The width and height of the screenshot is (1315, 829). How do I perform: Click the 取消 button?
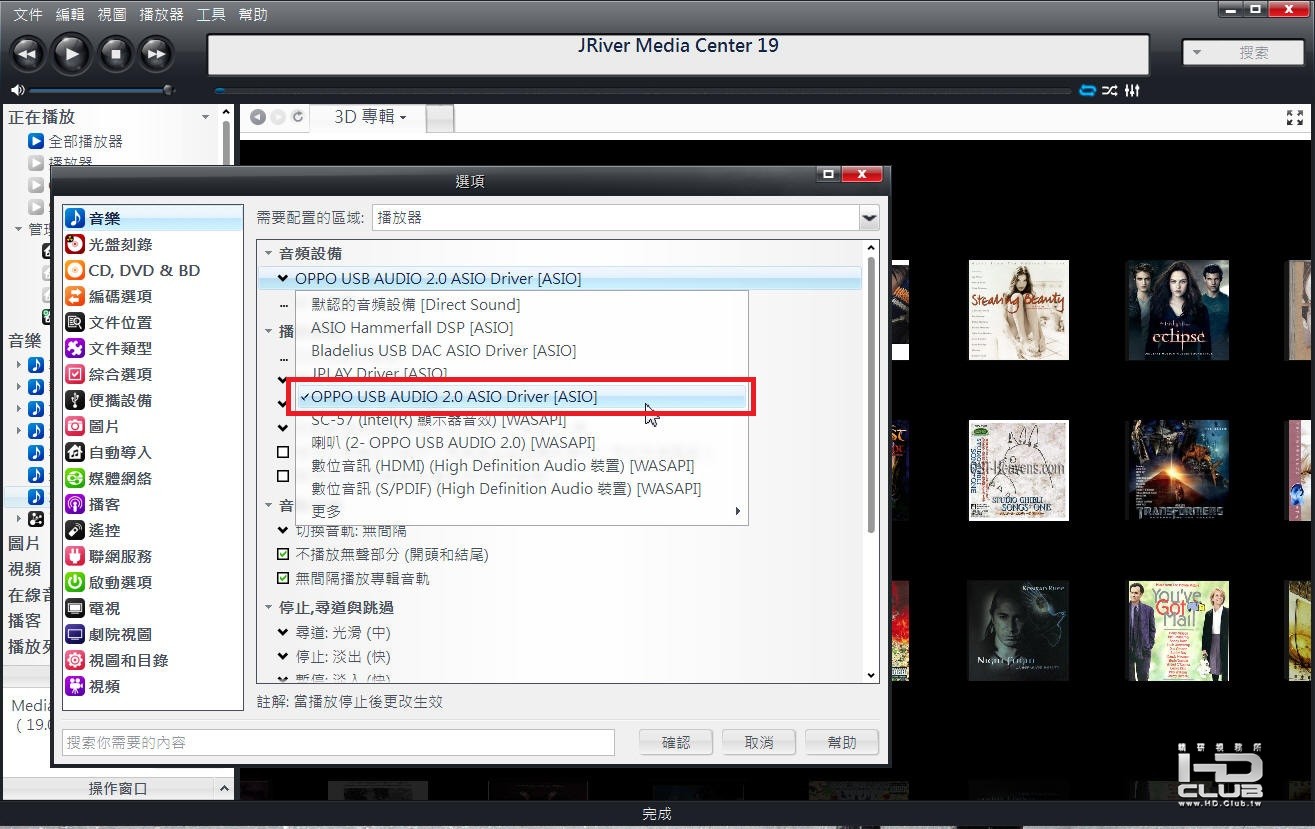pos(759,742)
